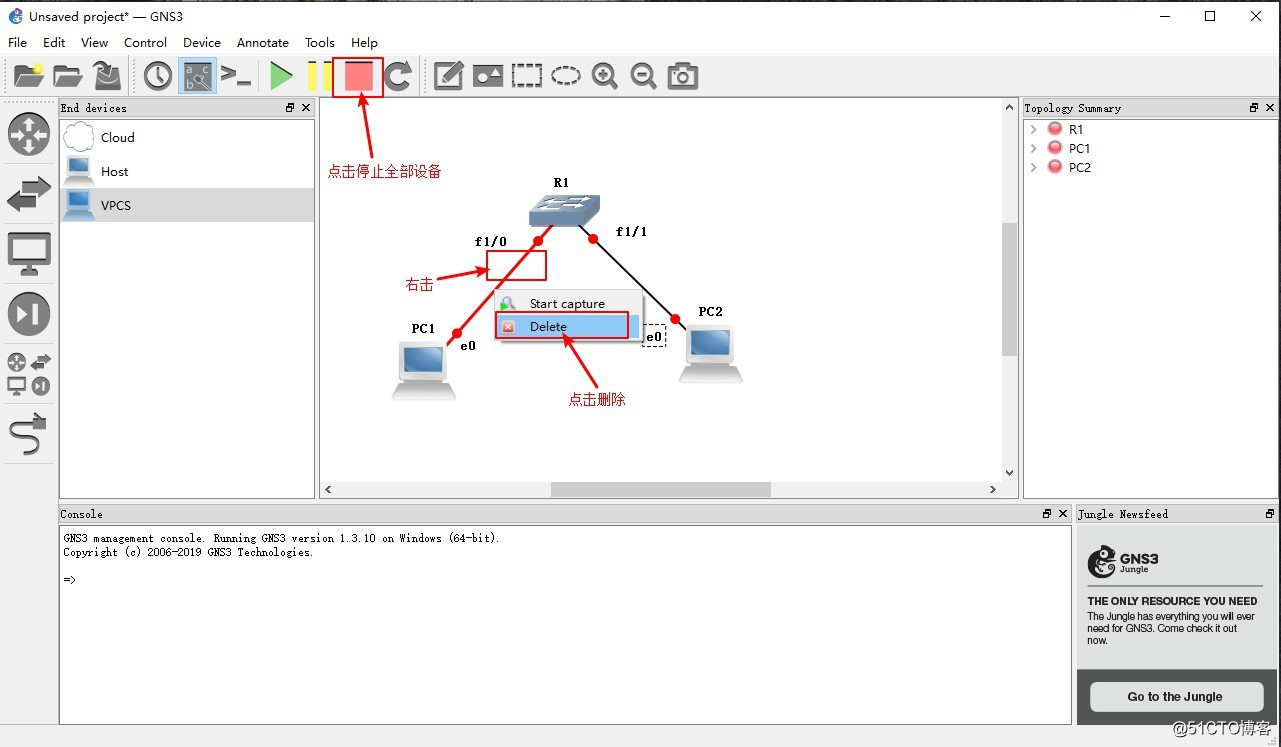Viewport: 1281px width, 747px height.
Task: Select the Add a link cable tool
Action: (29, 435)
